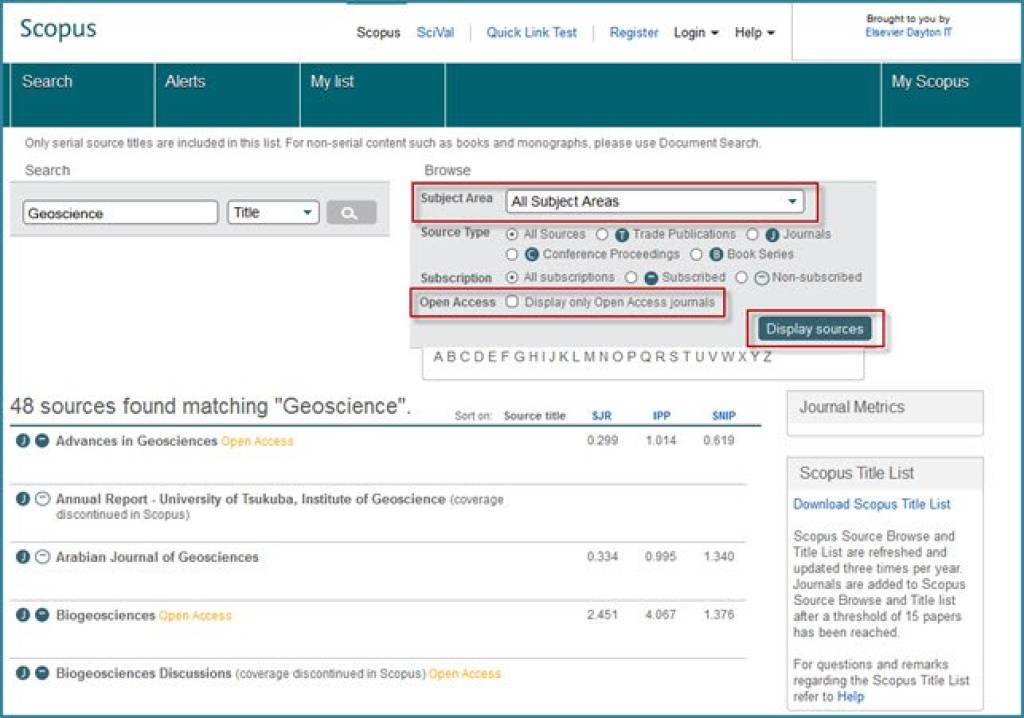This screenshot has height=718, width=1024.
Task: Click the non-subscribed icon beside Arabian Journal
Action: (42, 557)
